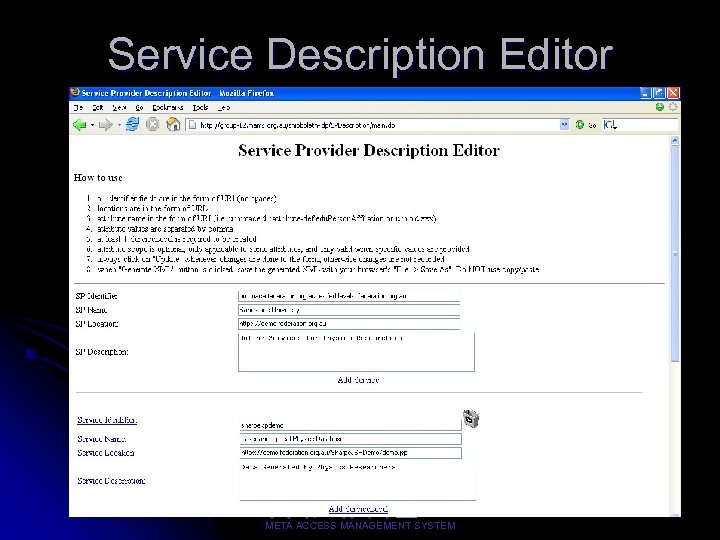Screen dimensions: 720x540
Task: Open the Forward button history dropdown arrow
Action: [x=119, y=125]
